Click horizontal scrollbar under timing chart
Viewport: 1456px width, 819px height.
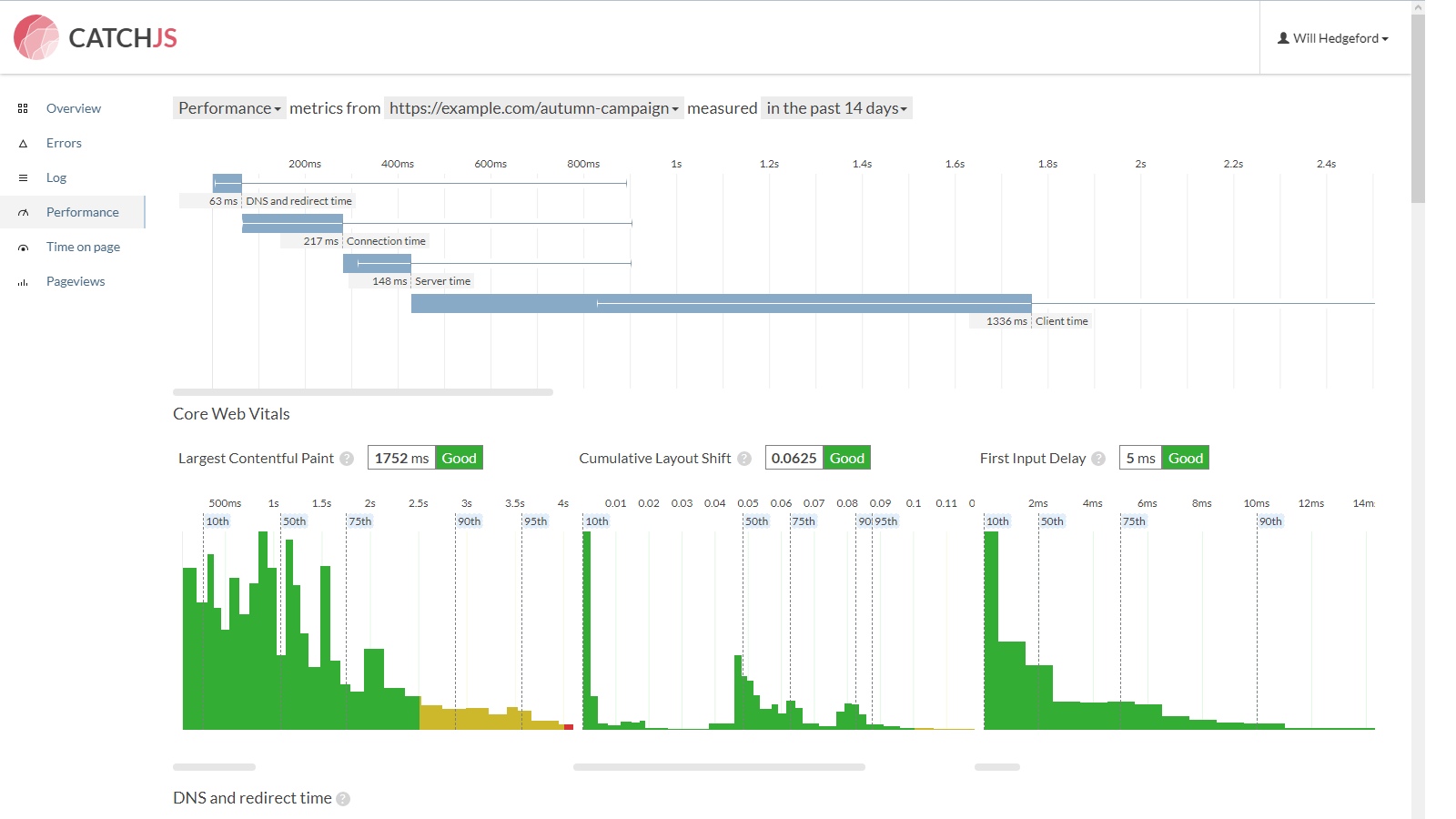pos(363,392)
